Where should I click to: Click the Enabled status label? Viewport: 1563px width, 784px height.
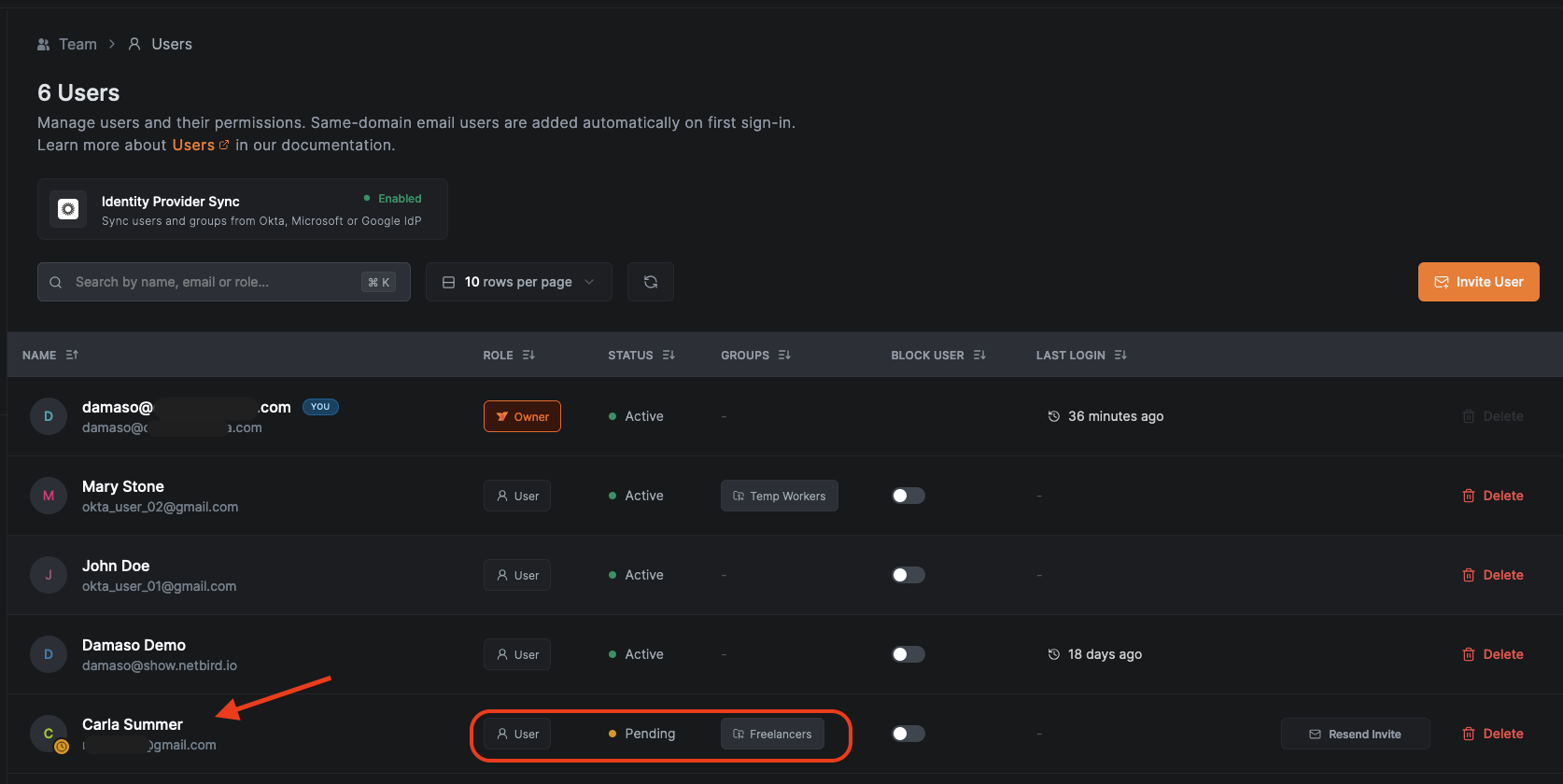tap(400, 199)
